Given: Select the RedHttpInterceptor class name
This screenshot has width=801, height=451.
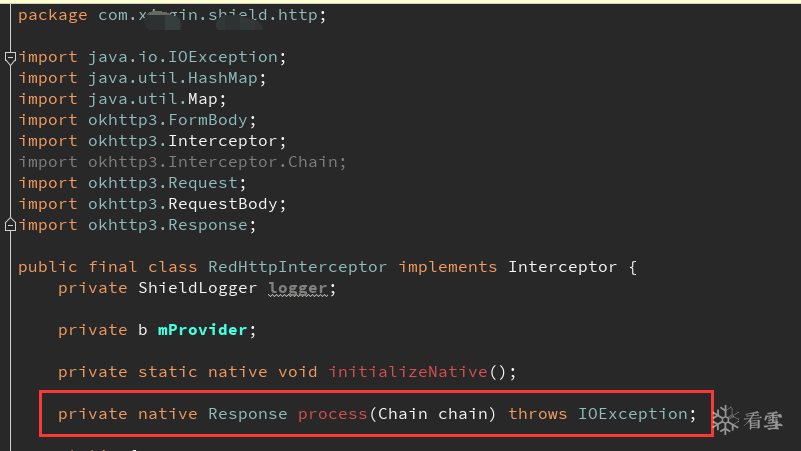Looking at the screenshot, I should coord(297,267).
